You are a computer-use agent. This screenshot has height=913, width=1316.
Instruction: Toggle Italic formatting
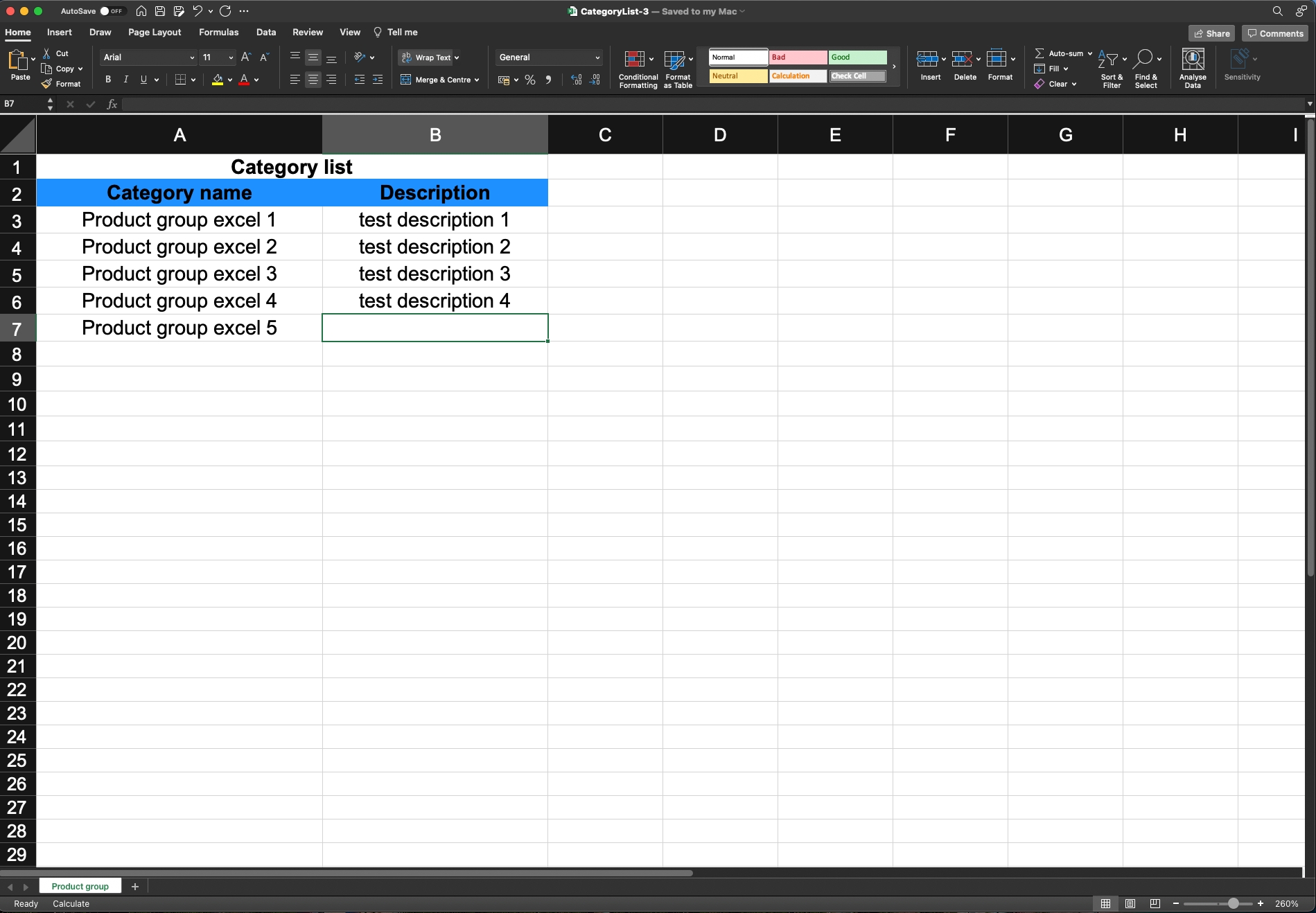point(125,80)
